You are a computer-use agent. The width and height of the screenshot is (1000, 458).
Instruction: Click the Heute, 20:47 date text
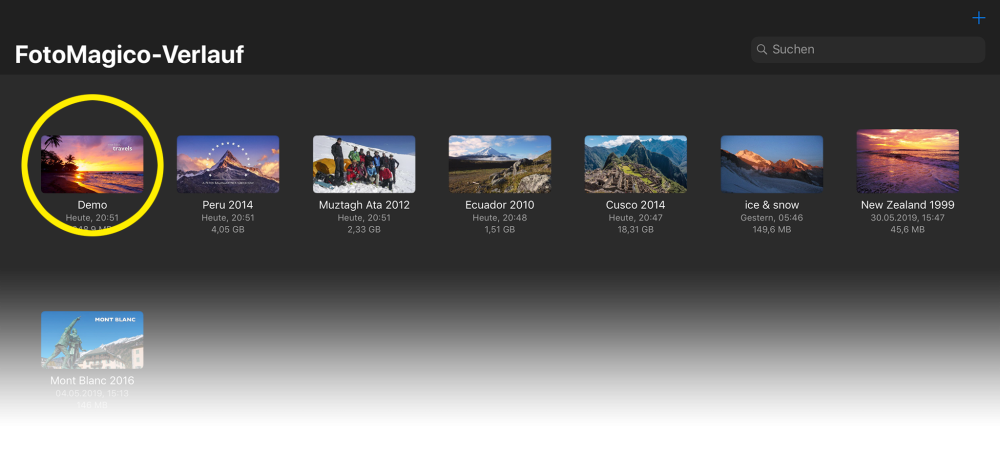pos(636,218)
